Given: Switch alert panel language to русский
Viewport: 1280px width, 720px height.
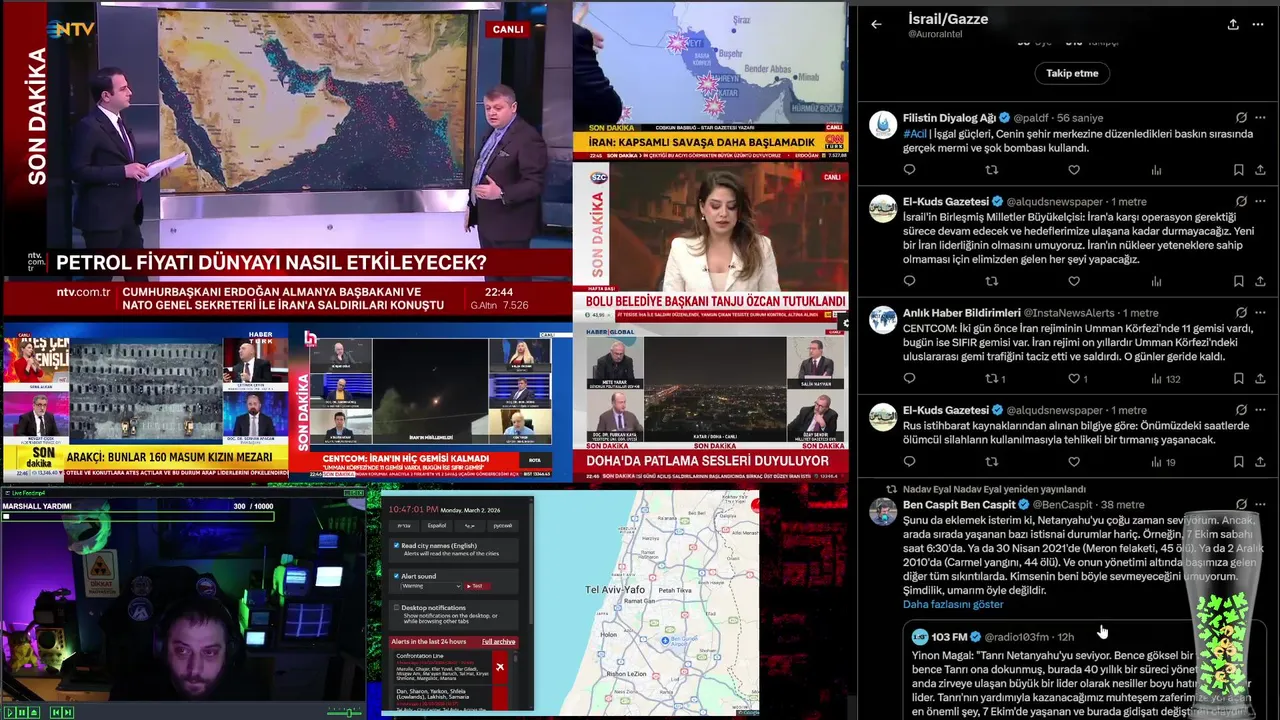Looking at the screenshot, I should (502, 525).
